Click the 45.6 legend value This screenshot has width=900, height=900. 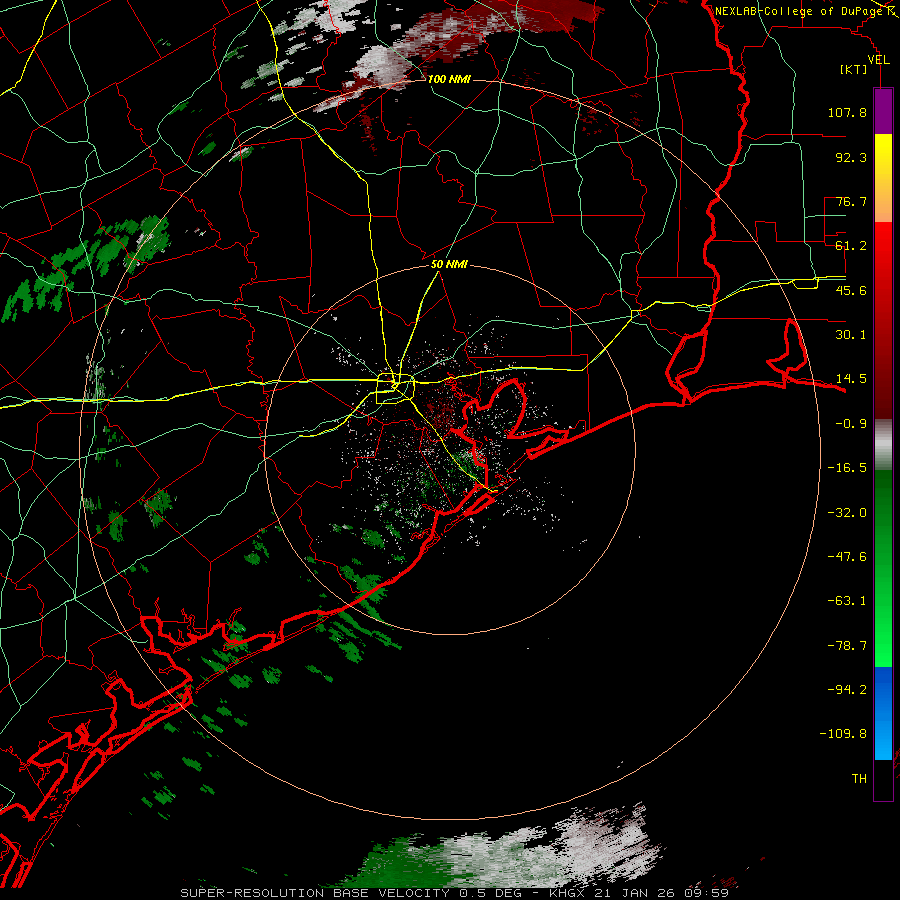851,290
